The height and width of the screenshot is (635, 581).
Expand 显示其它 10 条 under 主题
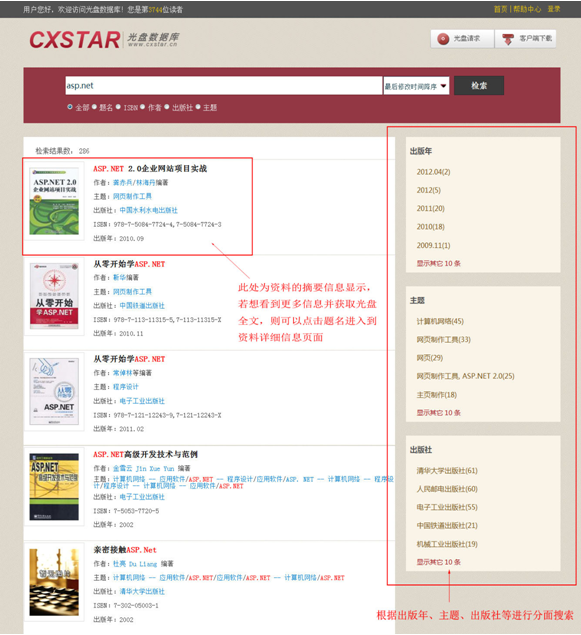click(438, 413)
